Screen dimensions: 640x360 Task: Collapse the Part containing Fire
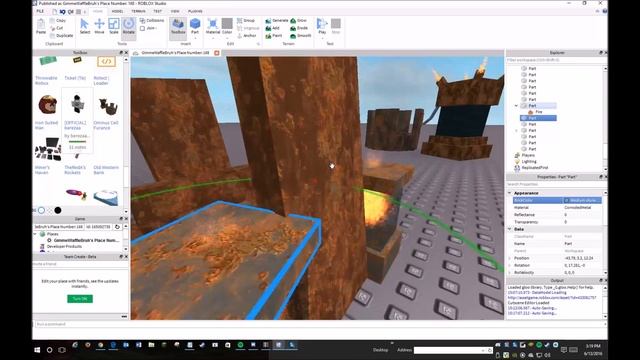tap(516, 106)
